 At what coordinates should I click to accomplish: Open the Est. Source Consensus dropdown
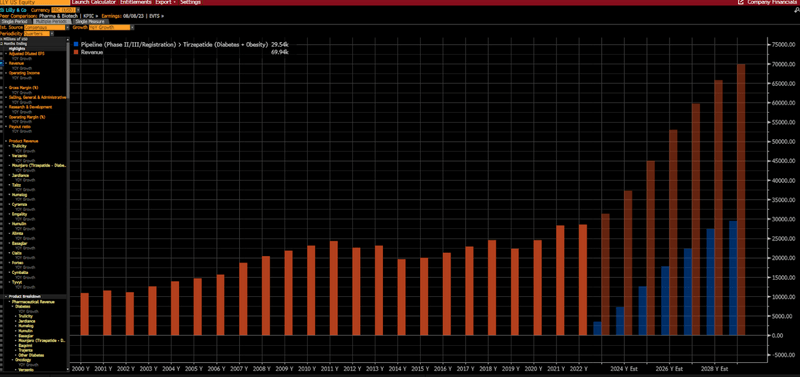tap(44, 27)
